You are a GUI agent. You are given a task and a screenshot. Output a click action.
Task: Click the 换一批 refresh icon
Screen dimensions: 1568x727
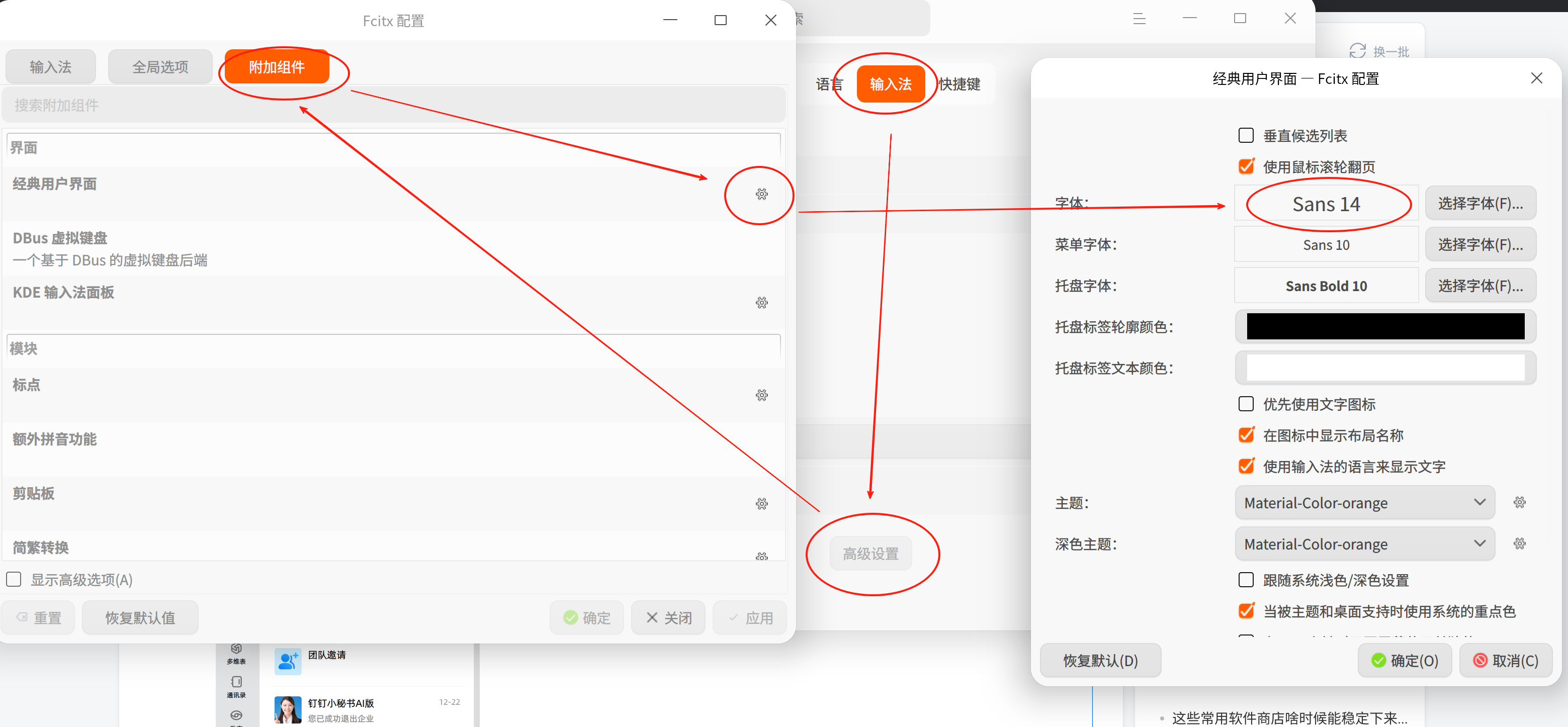(x=1357, y=51)
